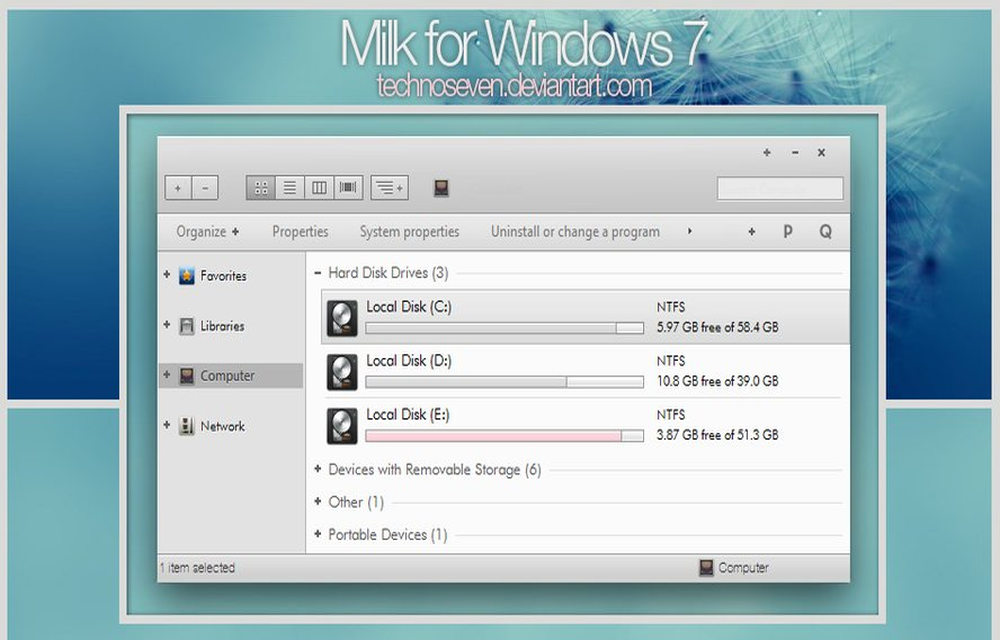Click Network label in navigation pane
The image size is (1000, 640).
pyautogui.click(x=223, y=426)
